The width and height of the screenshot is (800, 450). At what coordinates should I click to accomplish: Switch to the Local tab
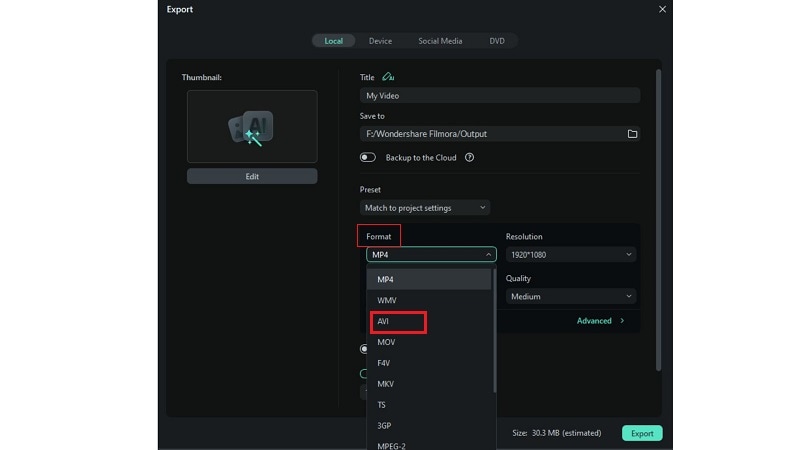tap(334, 41)
